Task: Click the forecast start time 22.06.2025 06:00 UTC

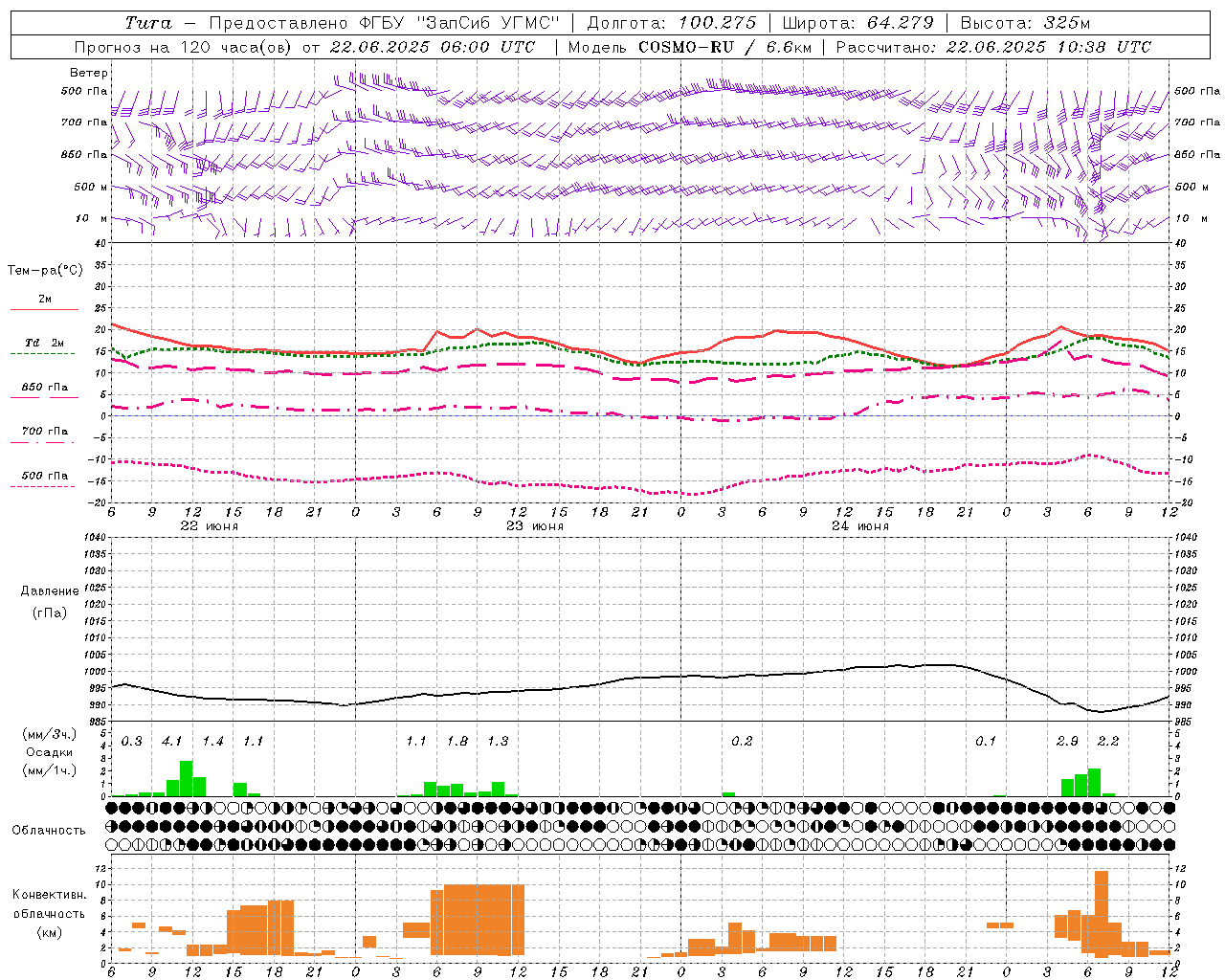Action: coord(432,47)
